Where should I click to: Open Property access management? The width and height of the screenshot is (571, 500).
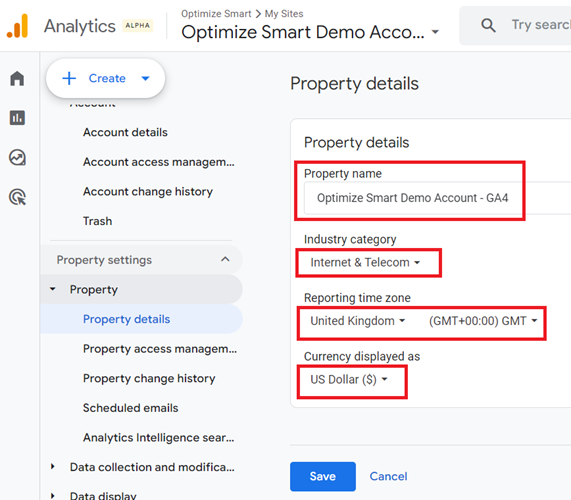point(160,349)
